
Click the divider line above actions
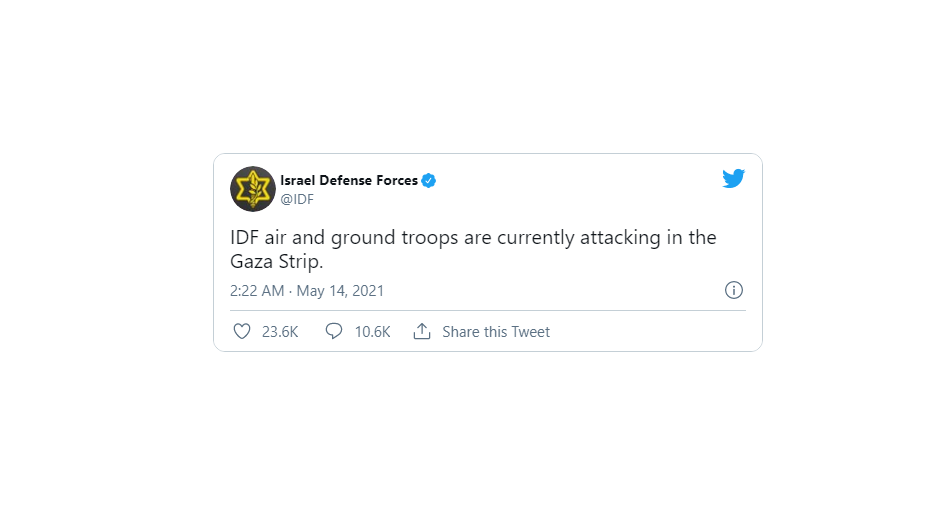488,310
